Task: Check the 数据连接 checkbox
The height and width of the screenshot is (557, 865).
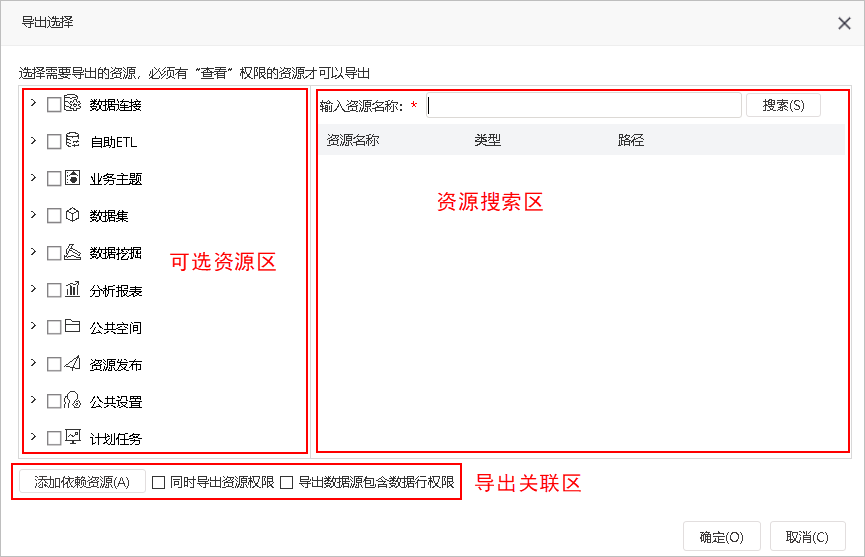Action: 54,105
